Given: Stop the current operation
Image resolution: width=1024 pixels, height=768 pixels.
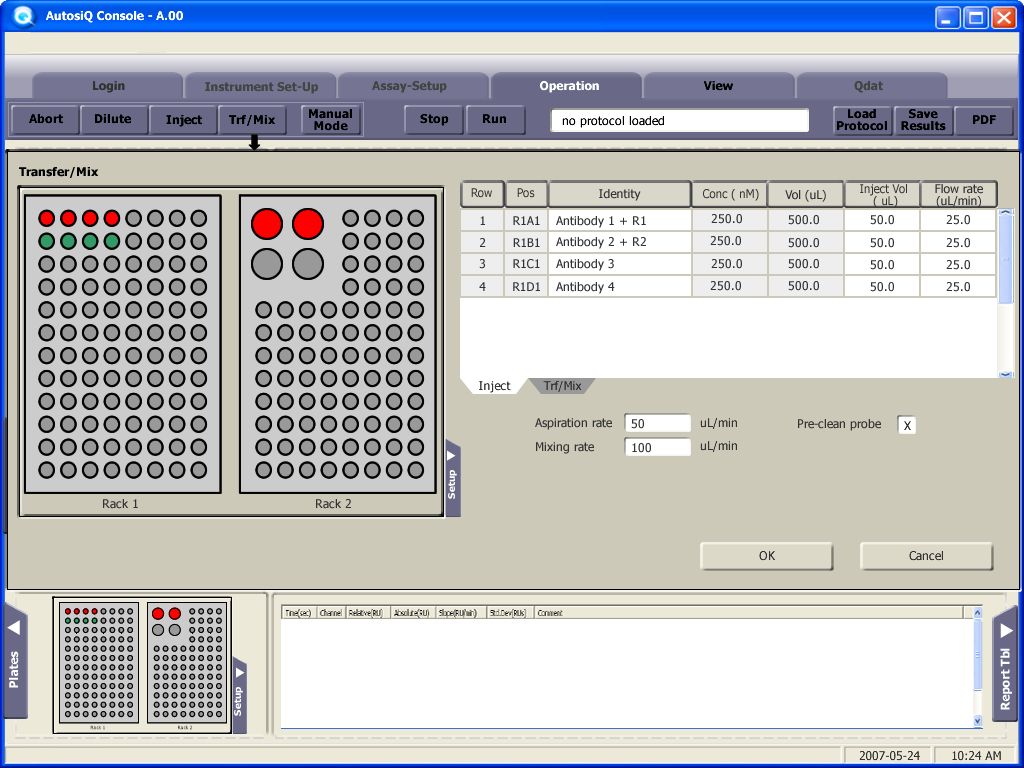Looking at the screenshot, I should click(x=434, y=120).
